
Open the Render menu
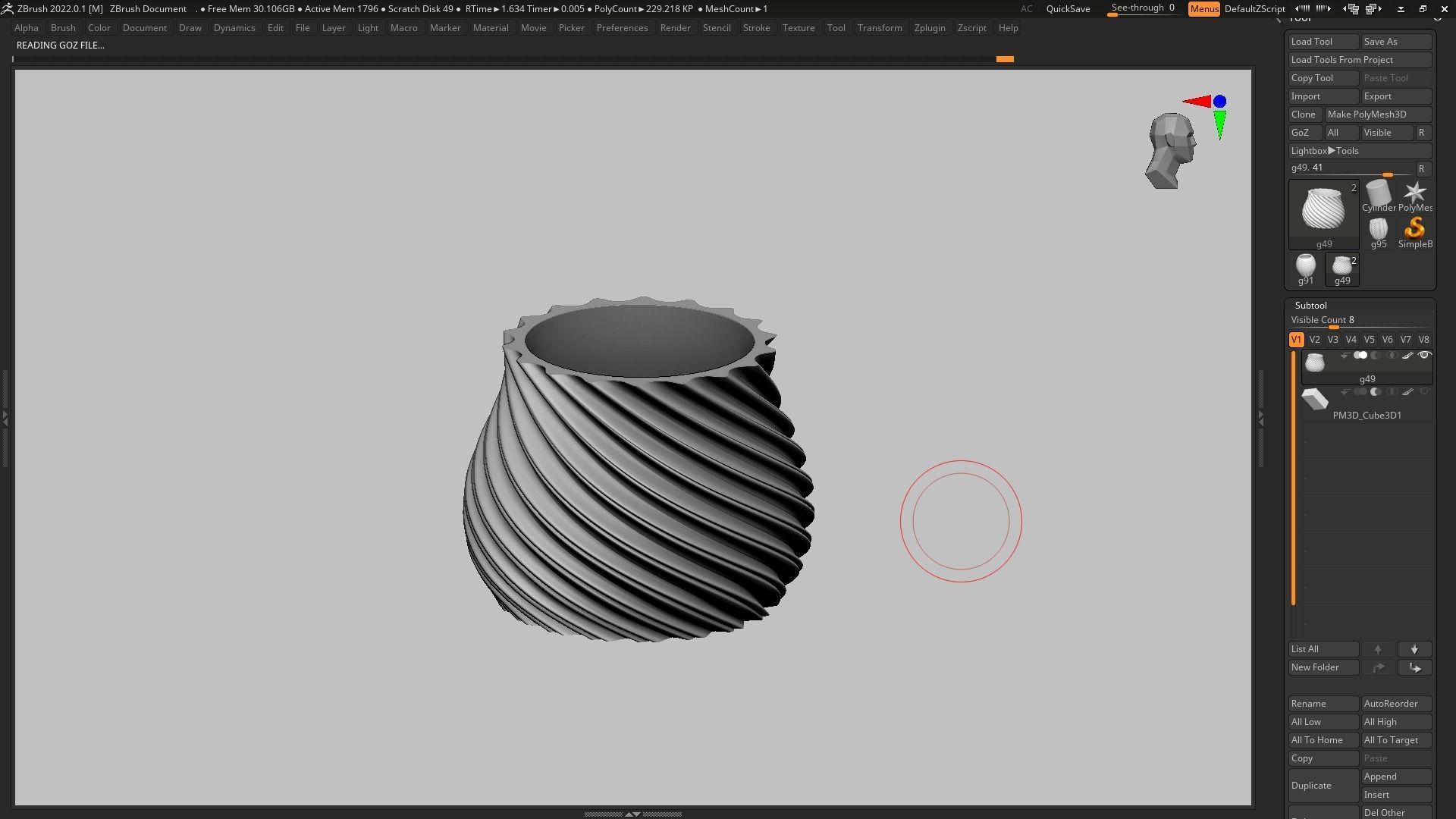tap(675, 28)
